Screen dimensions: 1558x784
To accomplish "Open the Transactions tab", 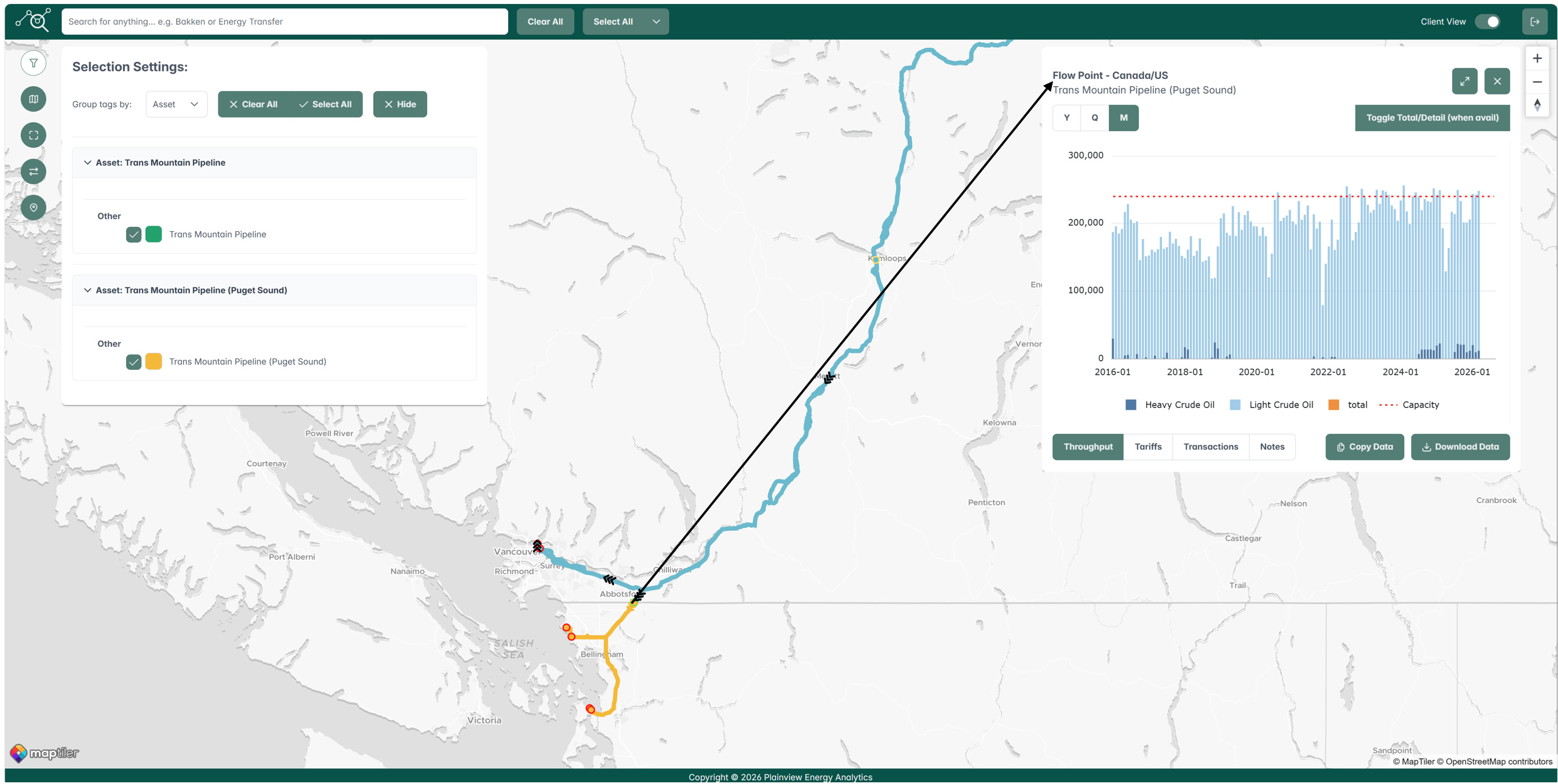I will click(1210, 447).
